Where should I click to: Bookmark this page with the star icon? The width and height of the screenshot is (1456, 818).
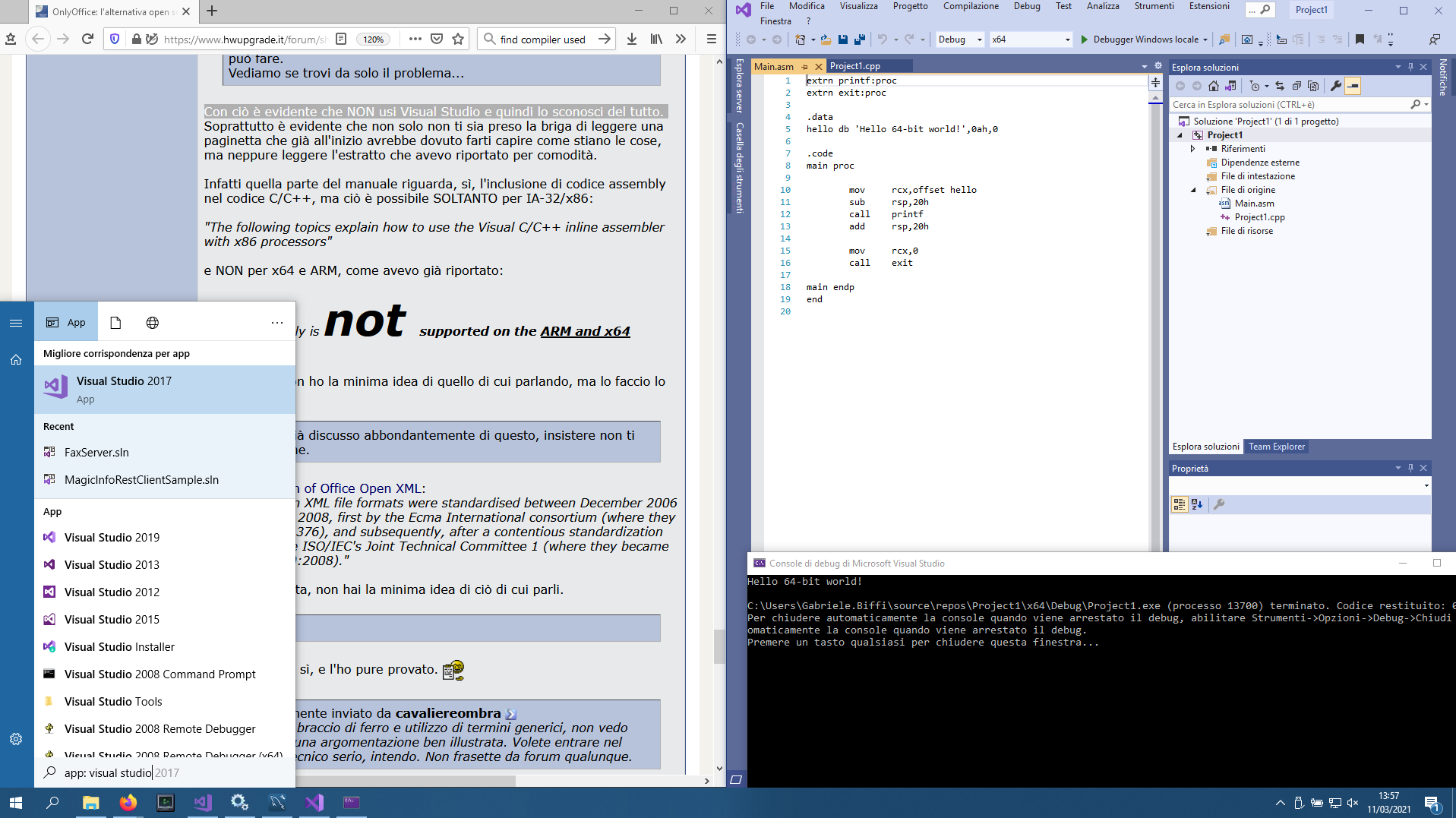[458, 39]
